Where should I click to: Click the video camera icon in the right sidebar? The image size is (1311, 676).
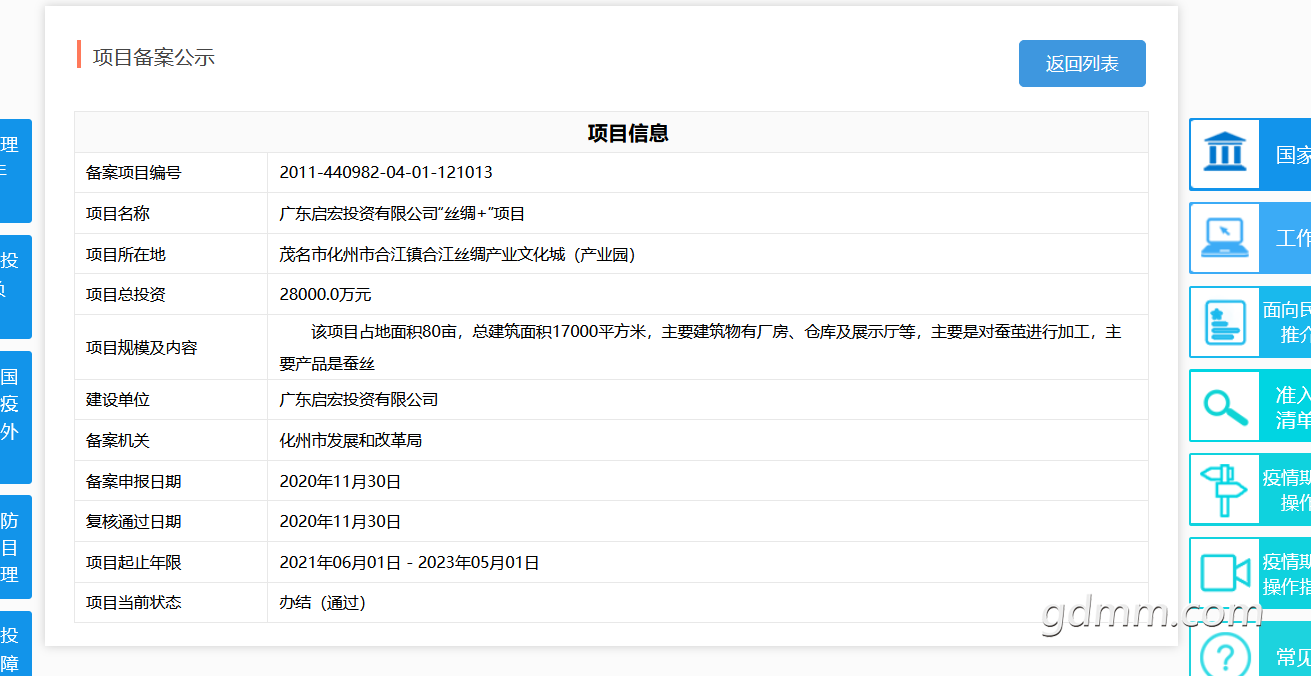coord(1224,573)
